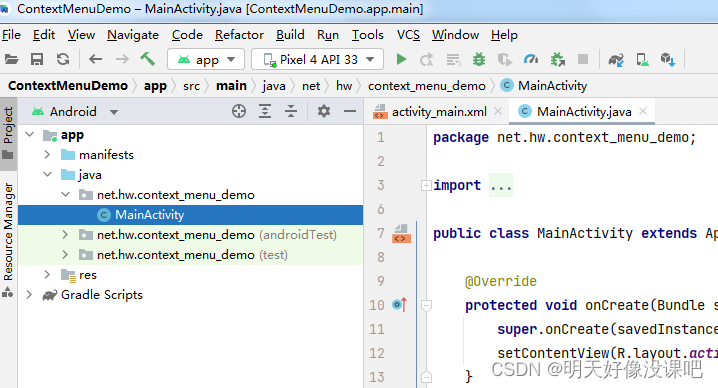Open the Tools menu
Screen dimensions: 718x388
[x=367, y=35]
